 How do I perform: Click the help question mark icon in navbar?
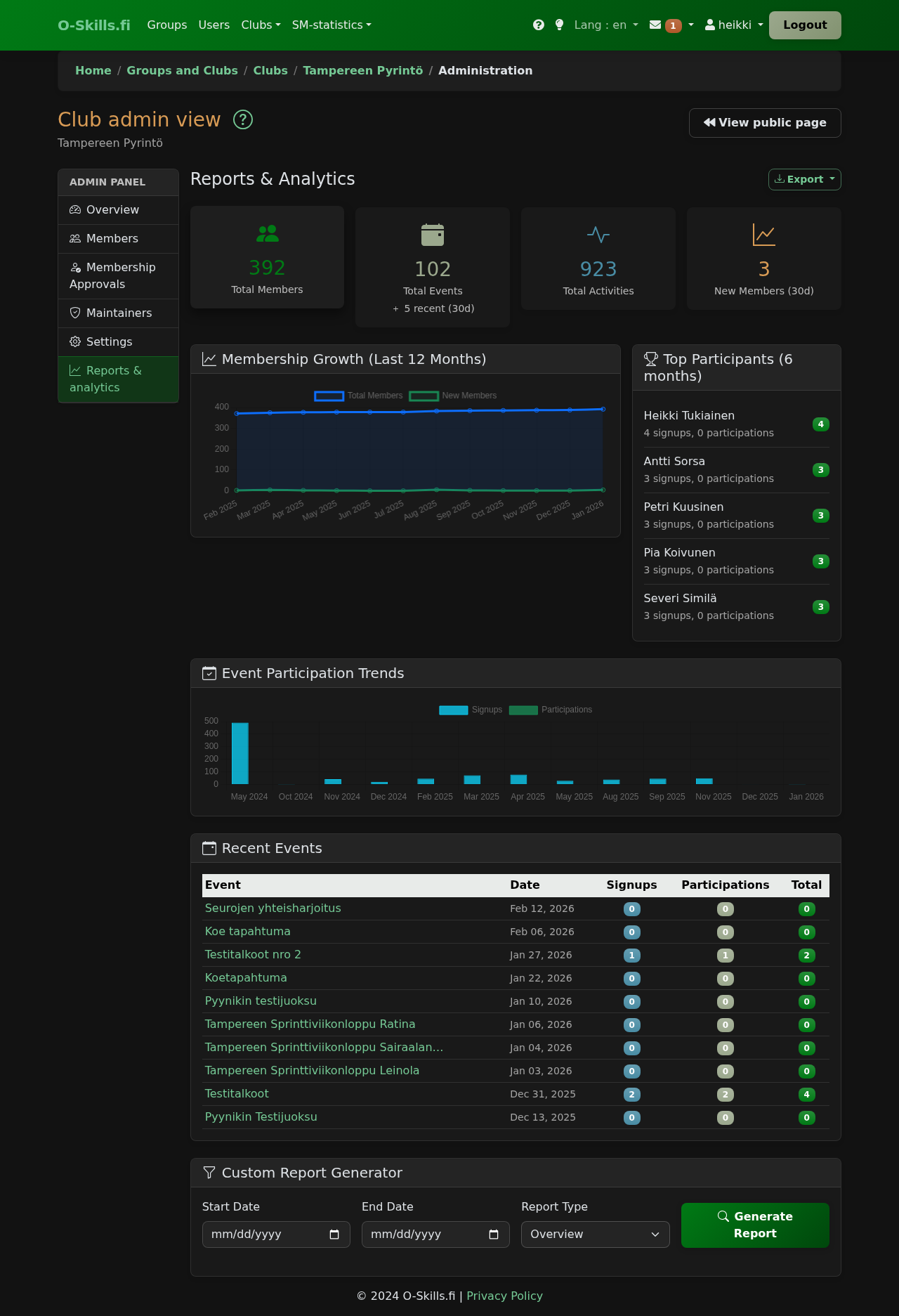tap(539, 25)
